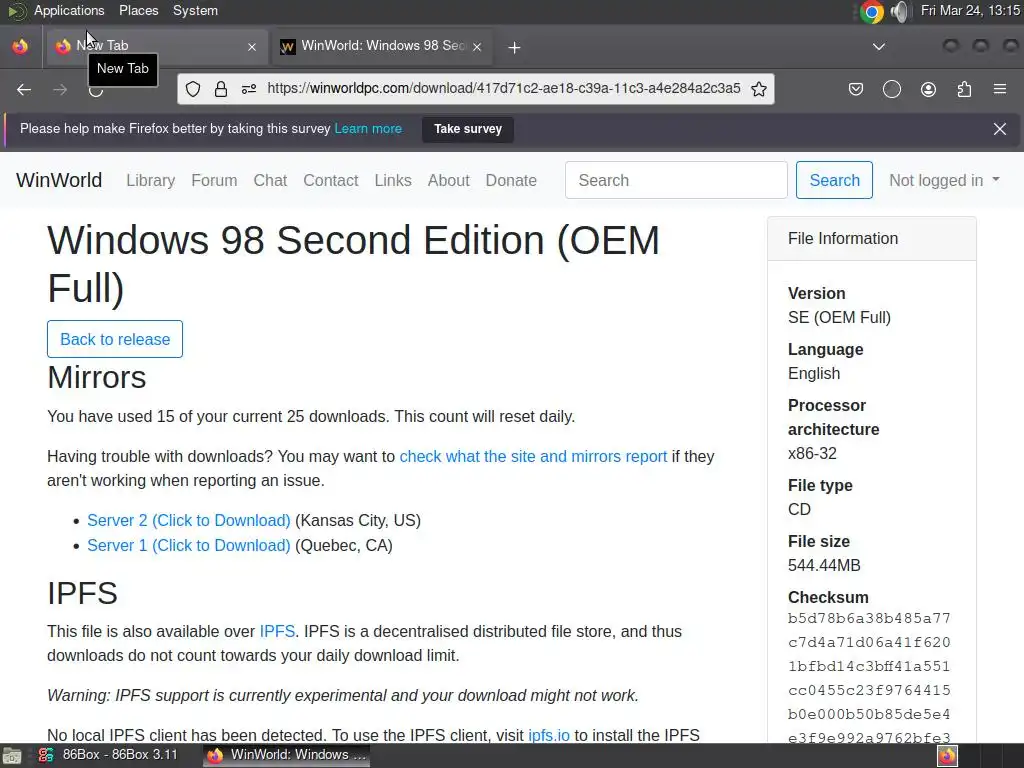
Task: Open the Save to Pocket icon
Action: point(856,89)
